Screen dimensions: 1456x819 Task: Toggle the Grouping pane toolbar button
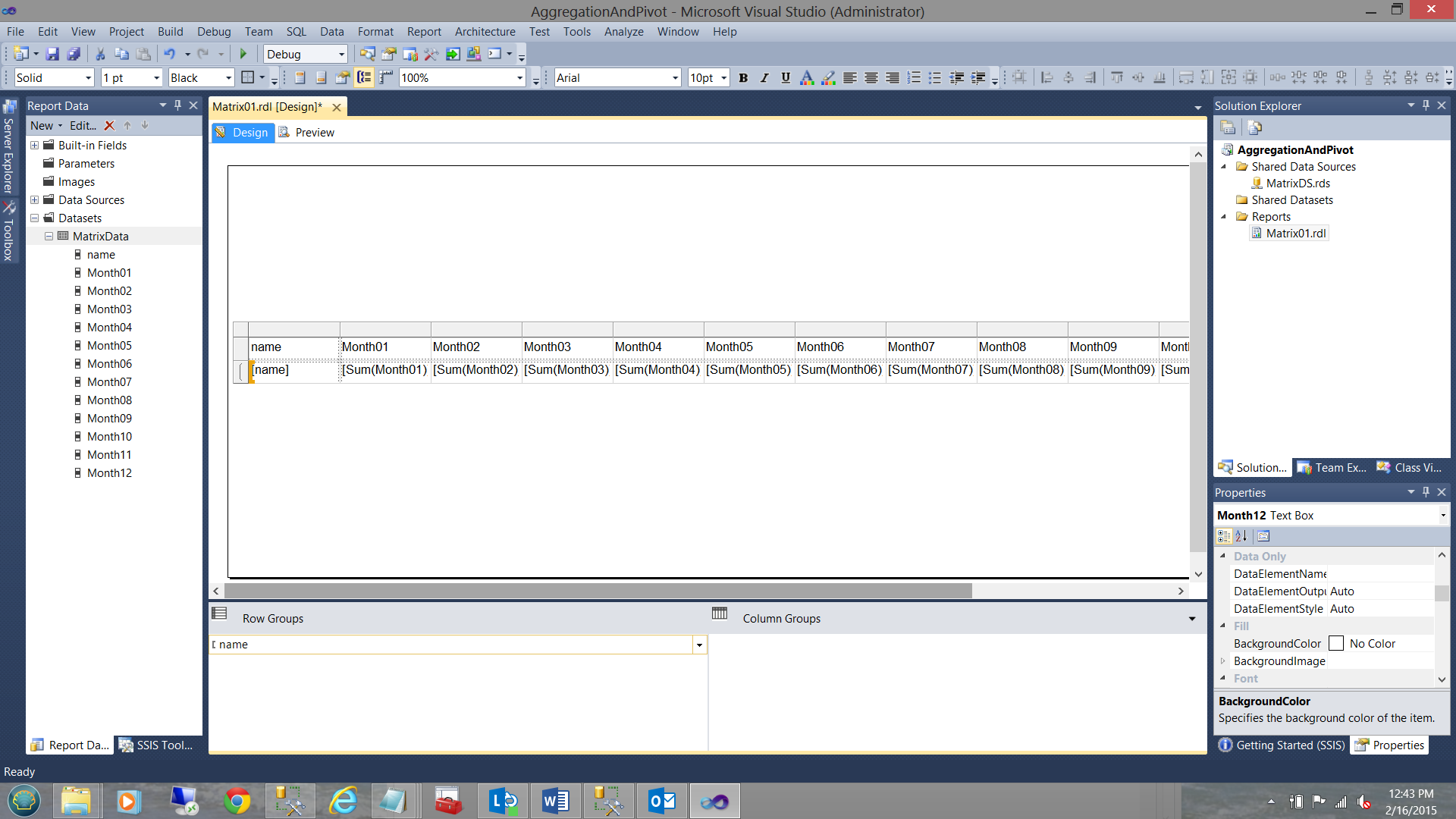(364, 77)
